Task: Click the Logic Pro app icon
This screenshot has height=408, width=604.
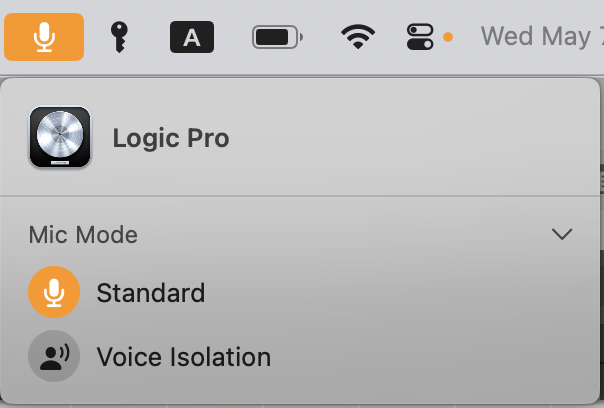Action: coord(60,137)
